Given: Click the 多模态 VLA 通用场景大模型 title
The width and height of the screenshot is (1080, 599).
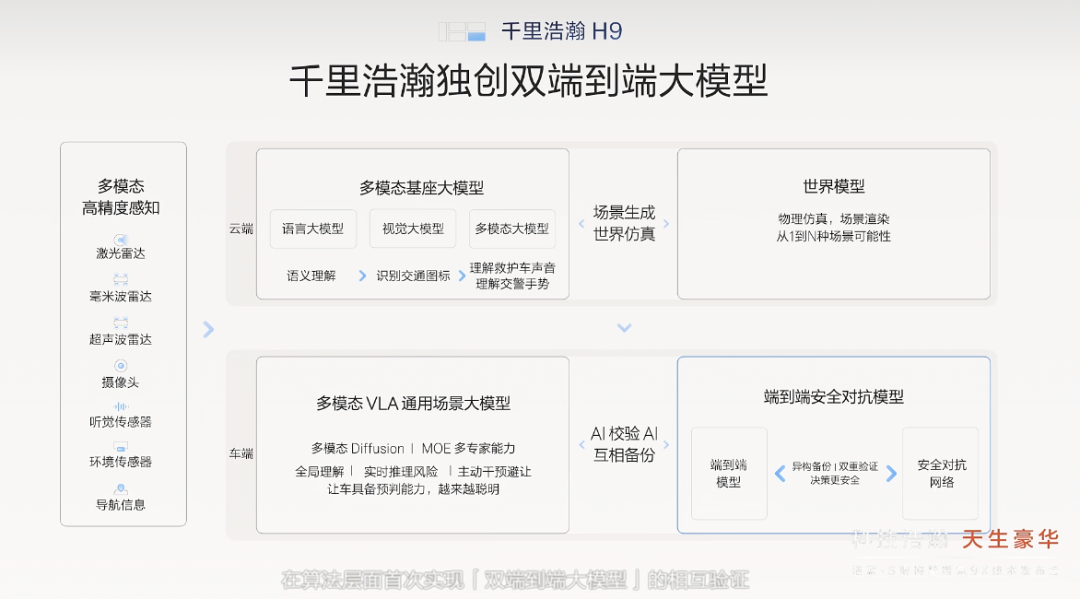Looking at the screenshot, I should pos(413,403).
